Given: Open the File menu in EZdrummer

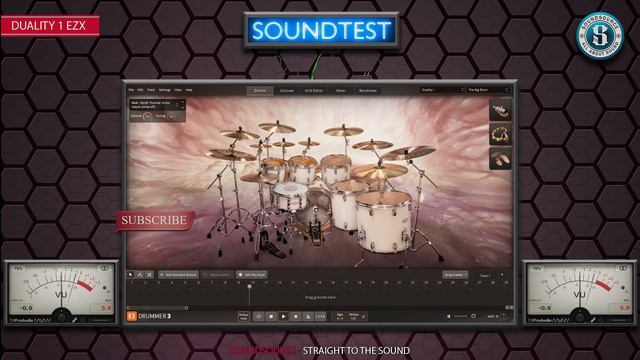Looking at the screenshot, I should click(x=131, y=90).
